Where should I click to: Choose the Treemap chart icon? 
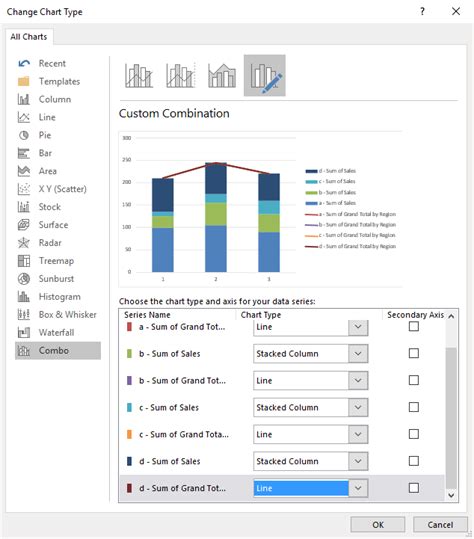click(x=24, y=261)
